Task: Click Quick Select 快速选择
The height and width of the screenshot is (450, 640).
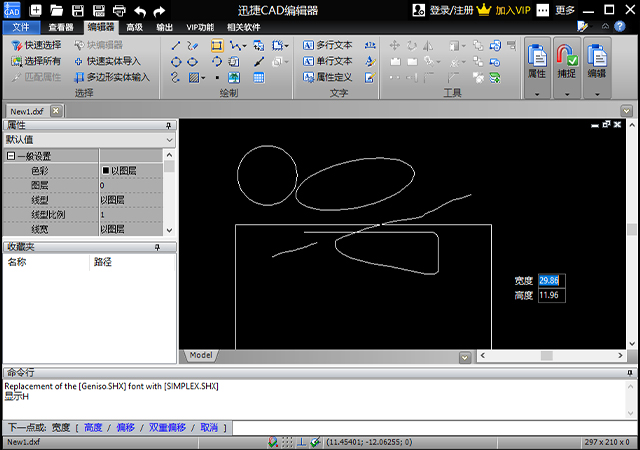Action: (x=36, y=45)
